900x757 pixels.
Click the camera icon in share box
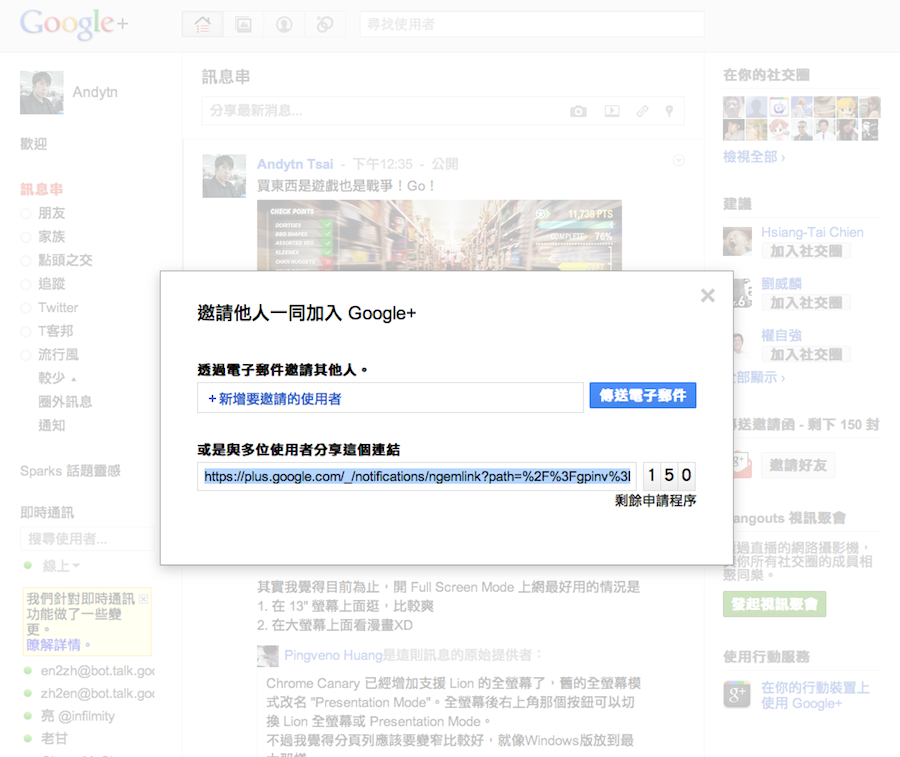click(x=578, y=111)
